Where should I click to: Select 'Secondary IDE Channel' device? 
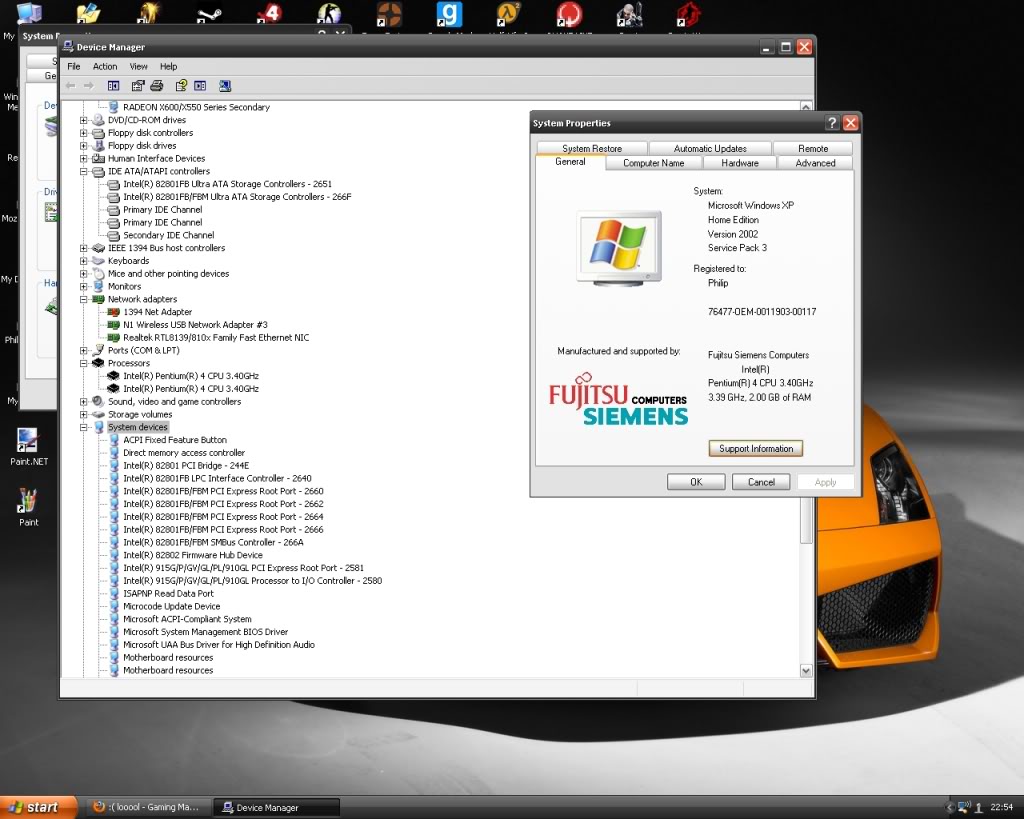[x=168, y=235]
